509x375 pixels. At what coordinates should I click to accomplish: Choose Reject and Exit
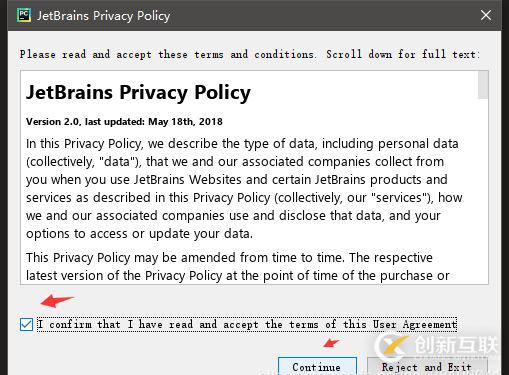pyautogui.click(x=427, y=367)
